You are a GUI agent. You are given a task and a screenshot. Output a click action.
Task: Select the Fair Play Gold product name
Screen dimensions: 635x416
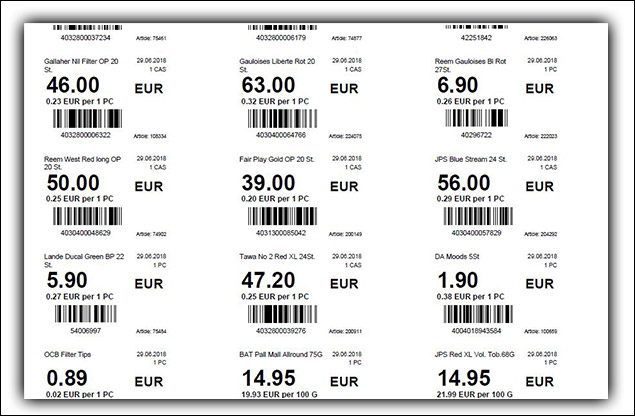click(279, 158)
